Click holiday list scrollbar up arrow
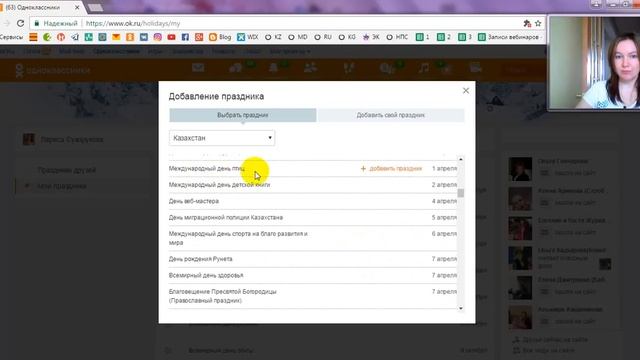The width and height of the screenshot is (640, 360). coord(461,159)
